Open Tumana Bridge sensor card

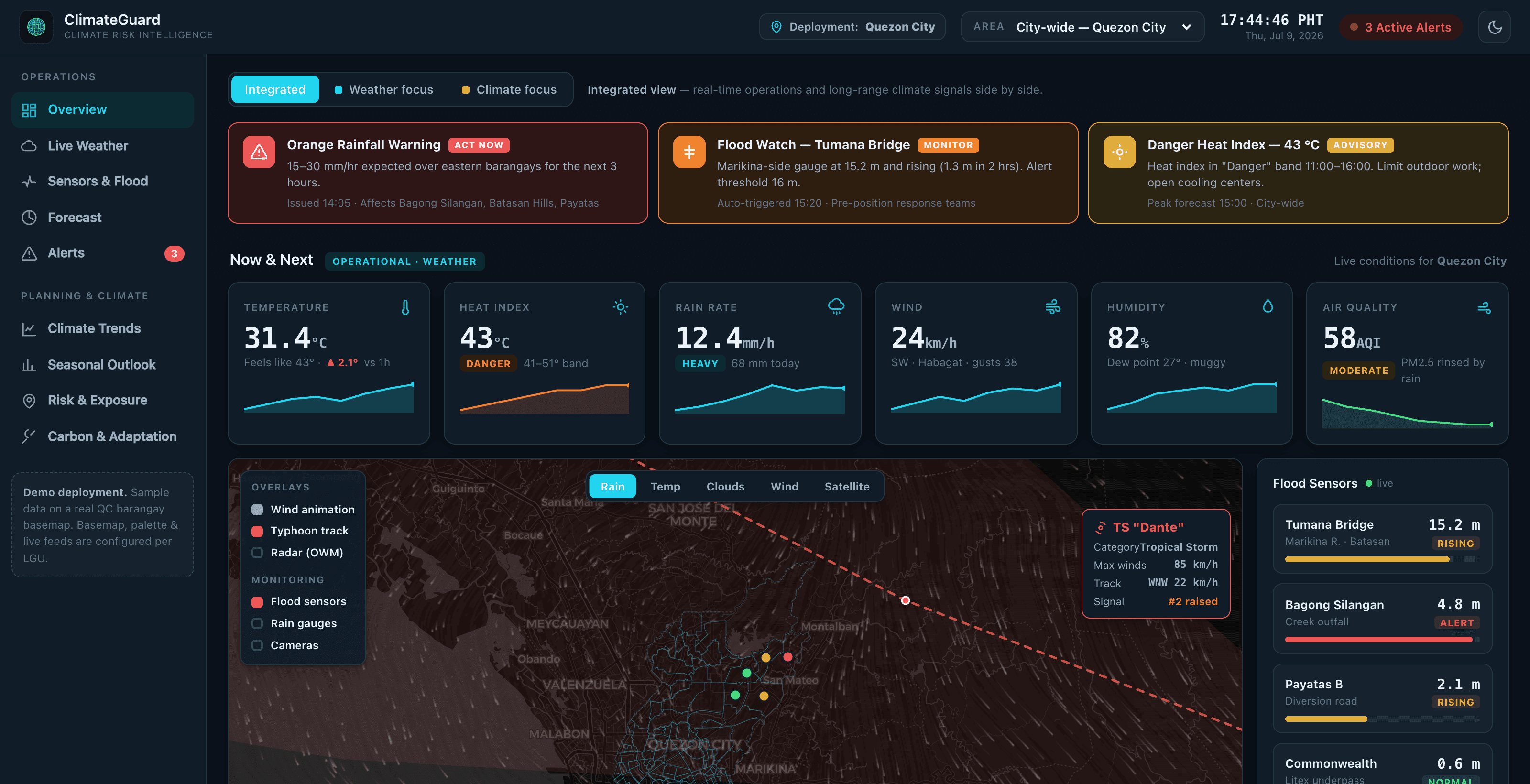1382,539
